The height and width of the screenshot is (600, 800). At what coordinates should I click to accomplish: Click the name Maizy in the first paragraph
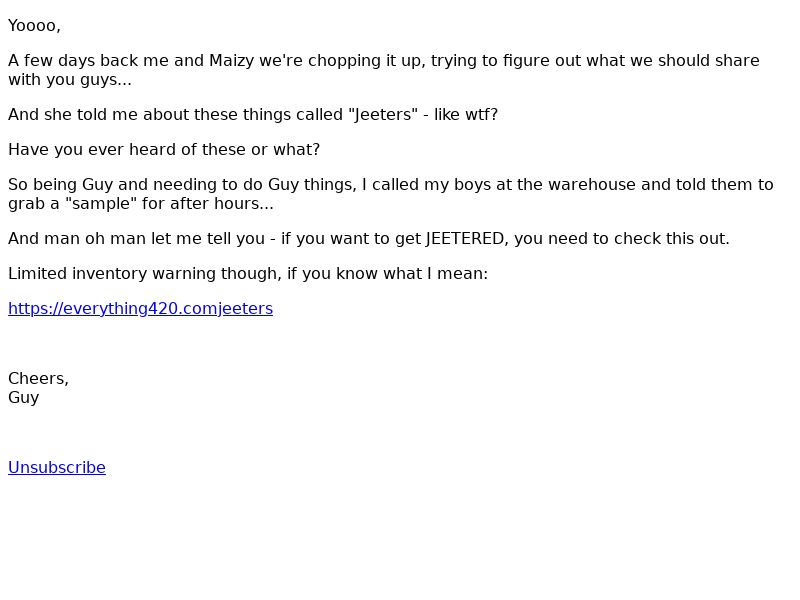tap(232, 61)
